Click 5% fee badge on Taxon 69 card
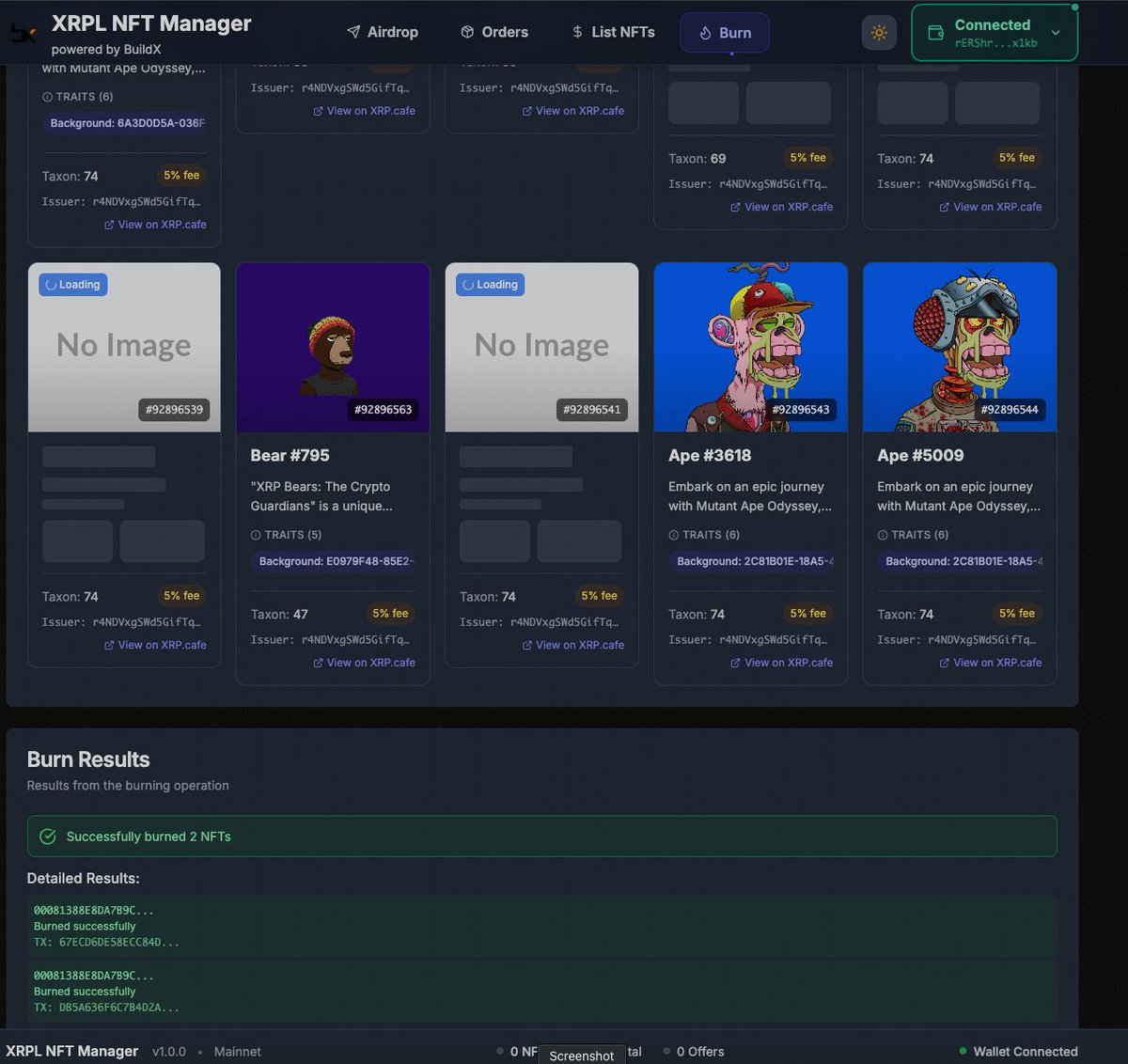Viewport: 1128px width, 1064px height. [808, 158]
